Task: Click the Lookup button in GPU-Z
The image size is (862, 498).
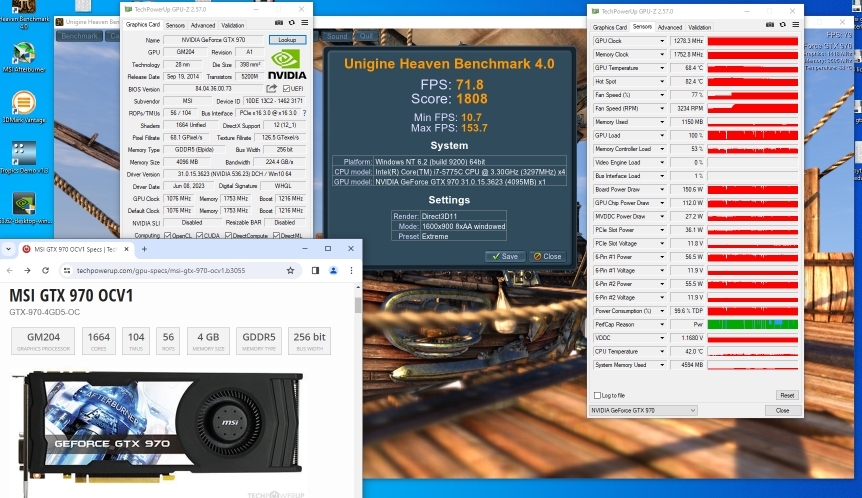Action: [x=287, y=40]
